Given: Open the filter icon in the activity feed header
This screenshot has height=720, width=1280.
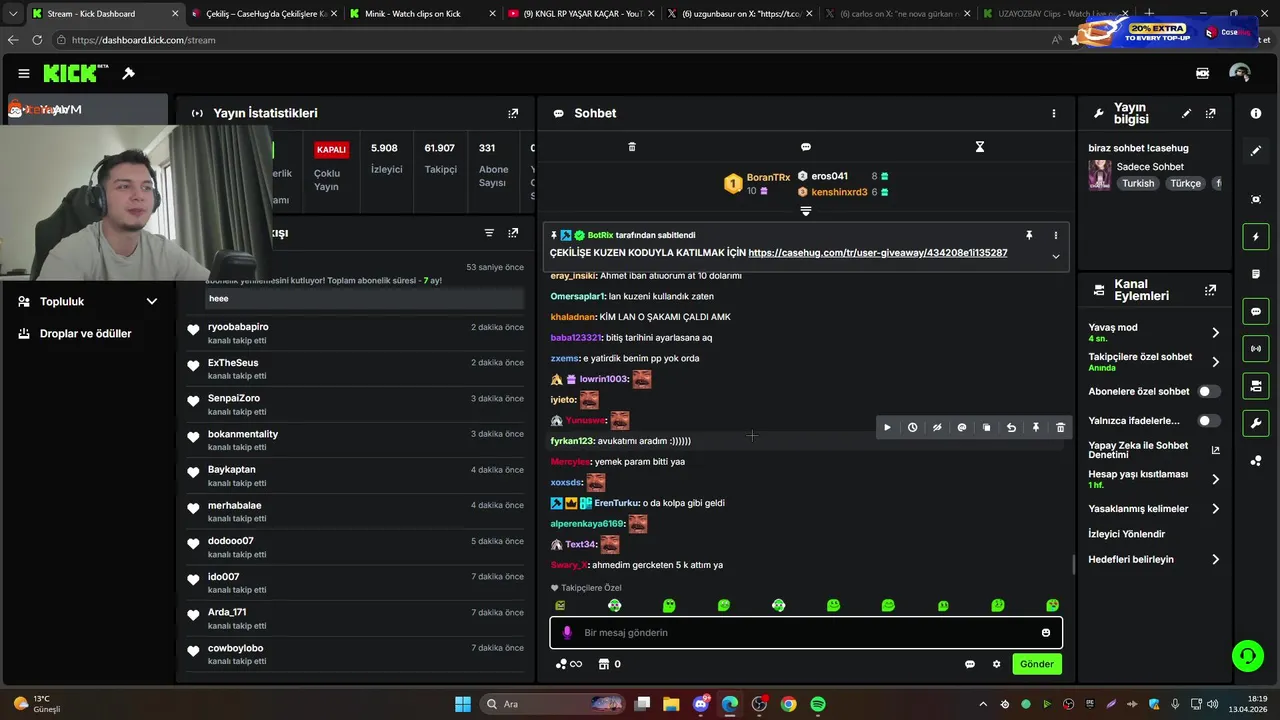Looking at the screenshot, I should pyautogui.click(x=489, y=233).
